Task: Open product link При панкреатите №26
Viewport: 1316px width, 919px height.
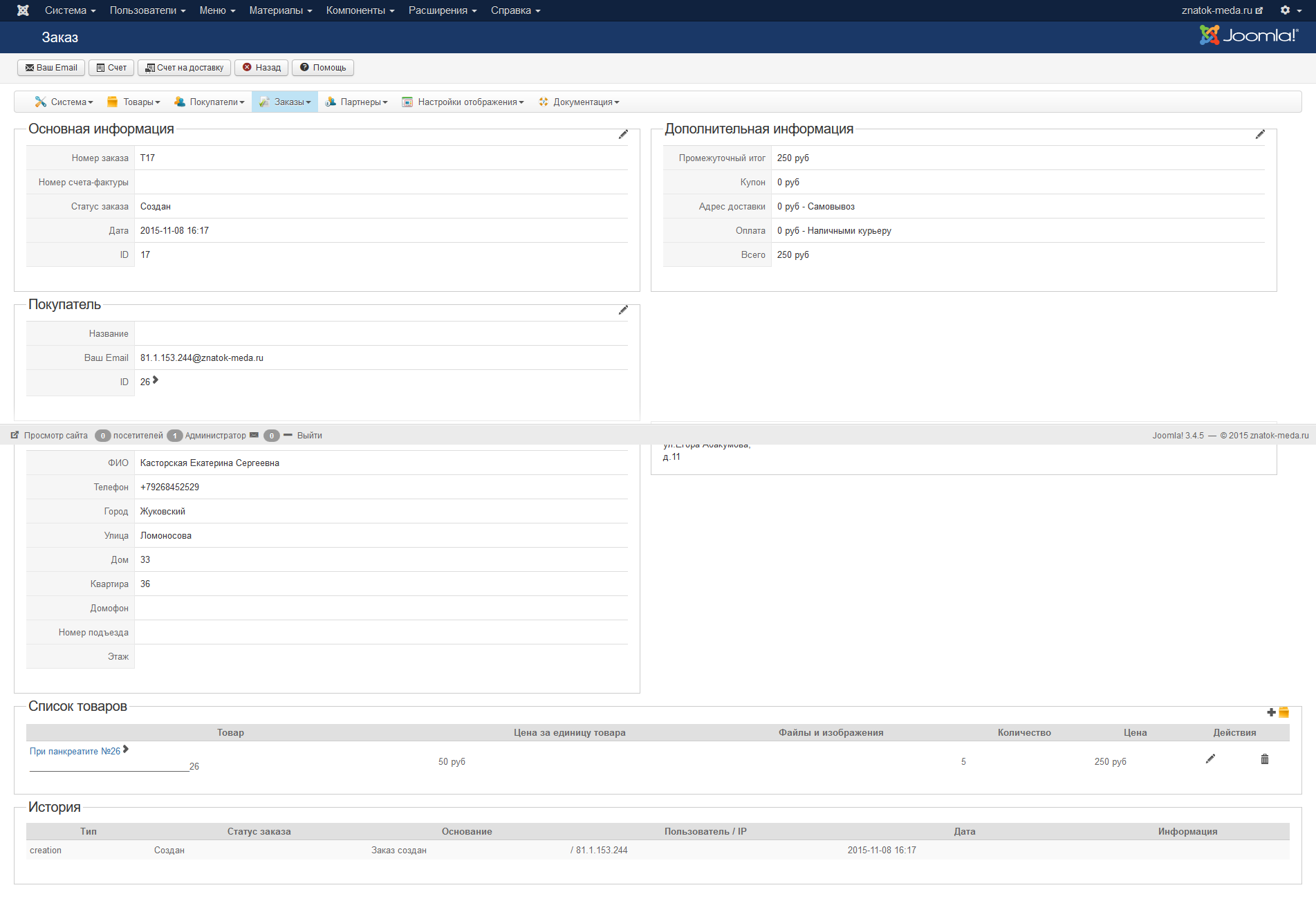Action: [75, 751]
